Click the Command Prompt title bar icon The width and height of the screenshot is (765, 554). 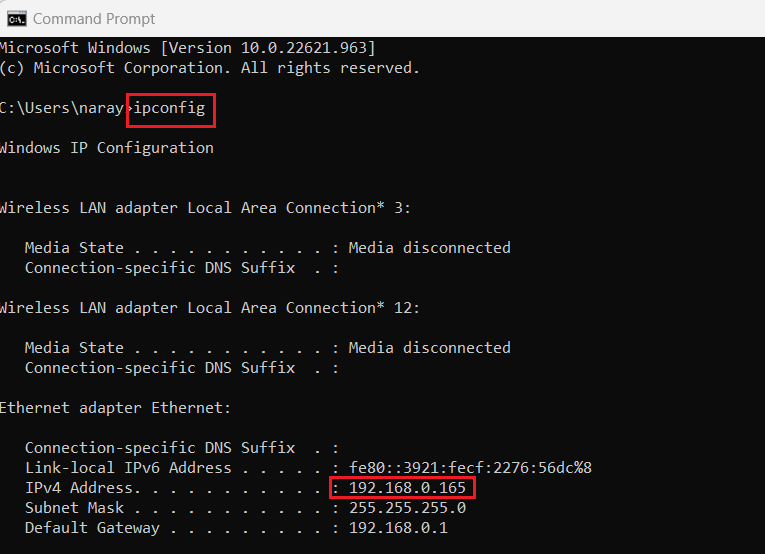(17, 19)
